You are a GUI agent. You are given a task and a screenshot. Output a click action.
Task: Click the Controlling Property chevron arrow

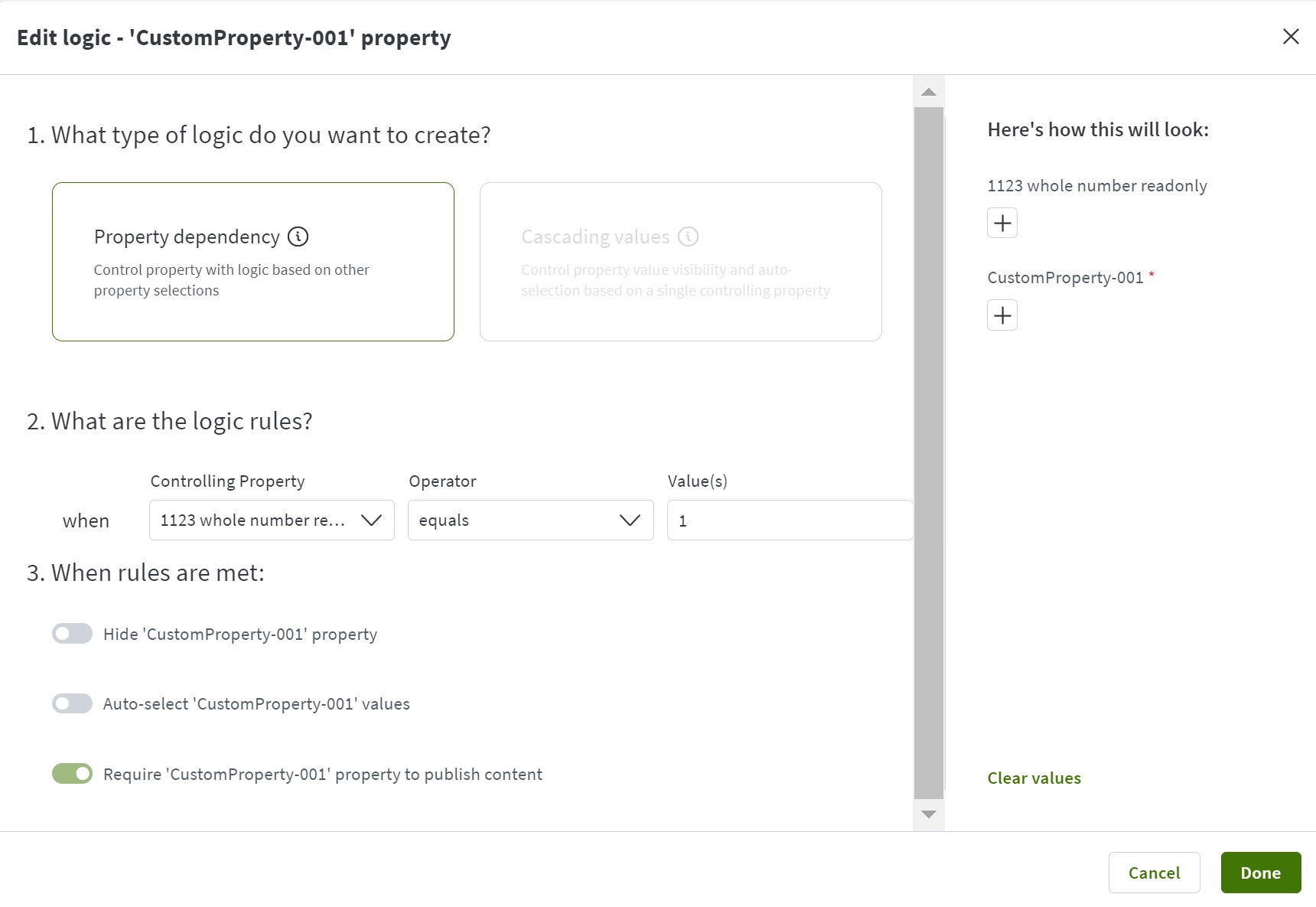[371, 520]
